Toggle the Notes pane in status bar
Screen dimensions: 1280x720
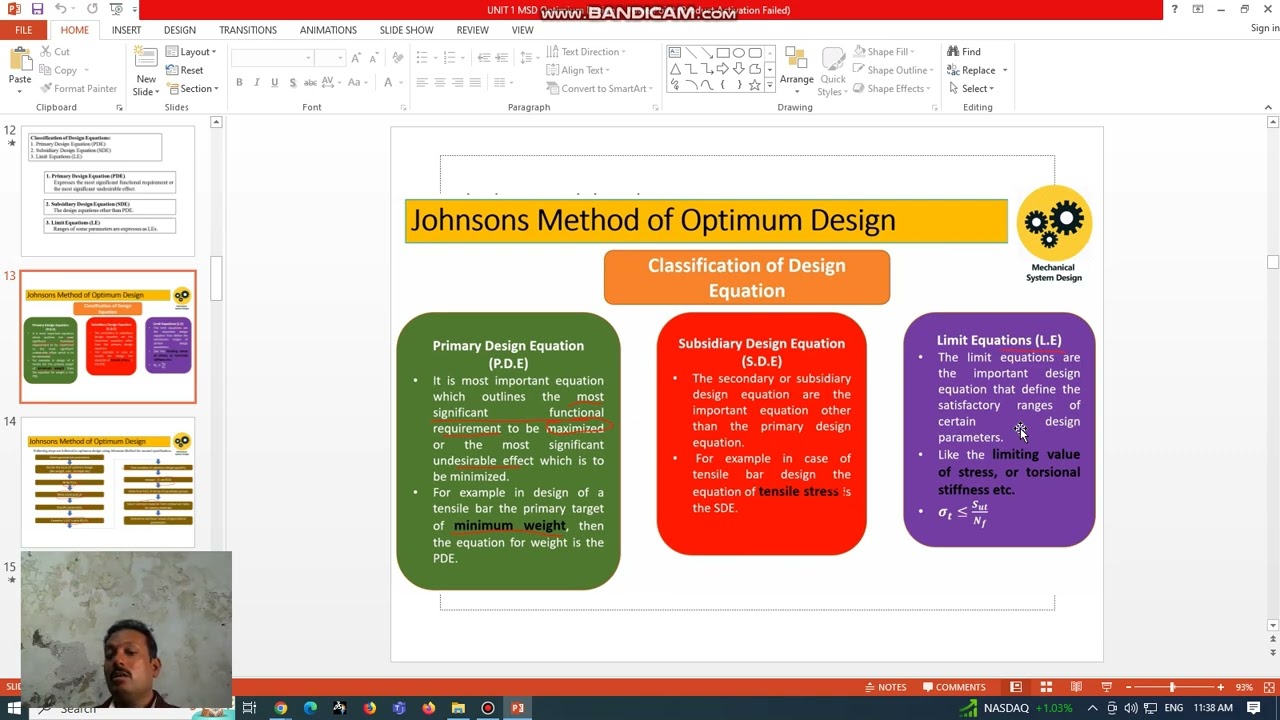(885, 687)
